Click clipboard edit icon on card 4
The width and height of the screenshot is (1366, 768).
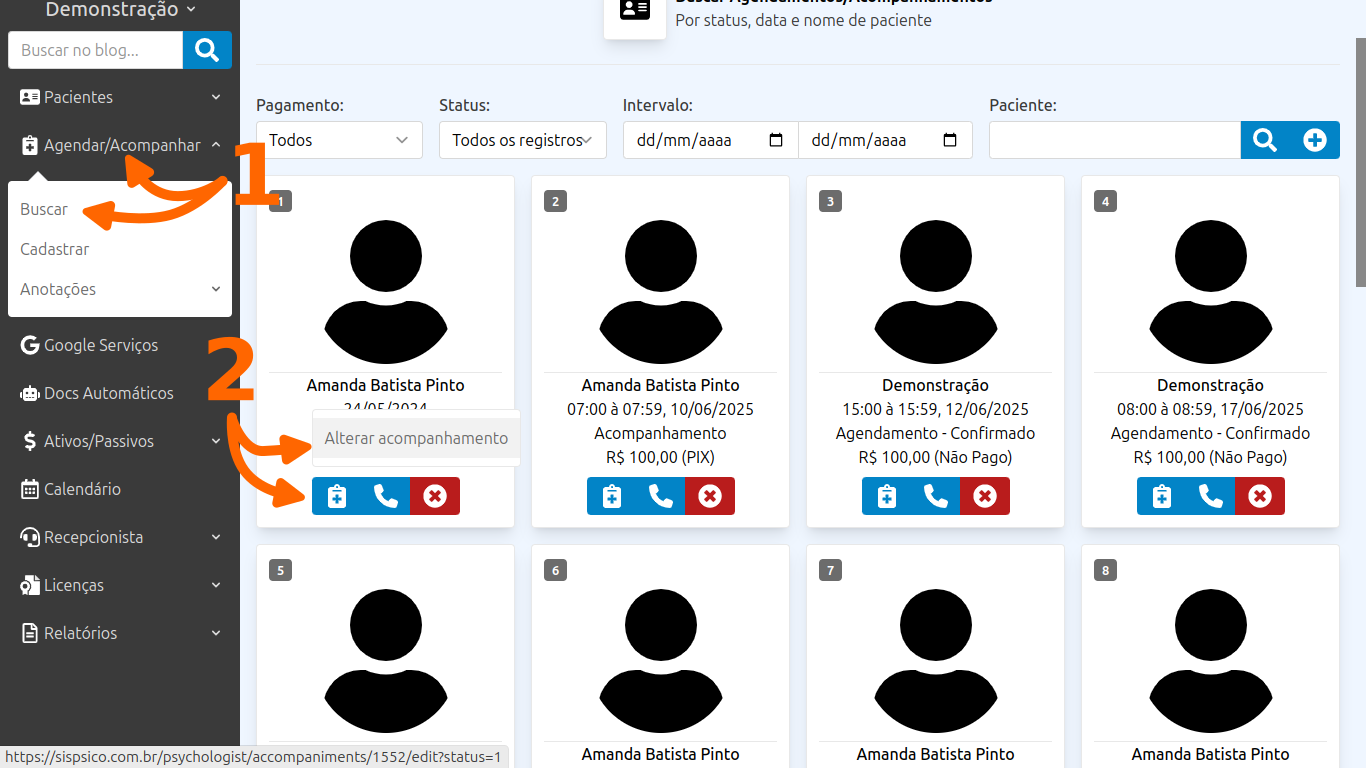(x=1161, y=496)
